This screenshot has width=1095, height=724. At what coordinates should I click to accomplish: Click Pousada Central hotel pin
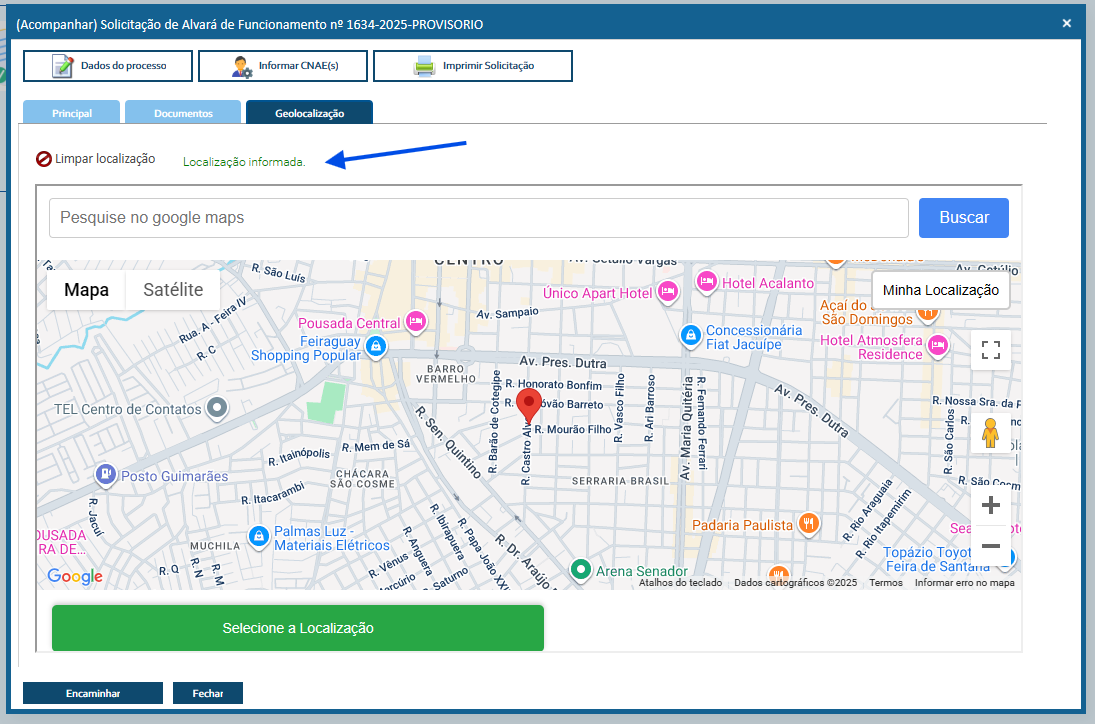[416, 322]
